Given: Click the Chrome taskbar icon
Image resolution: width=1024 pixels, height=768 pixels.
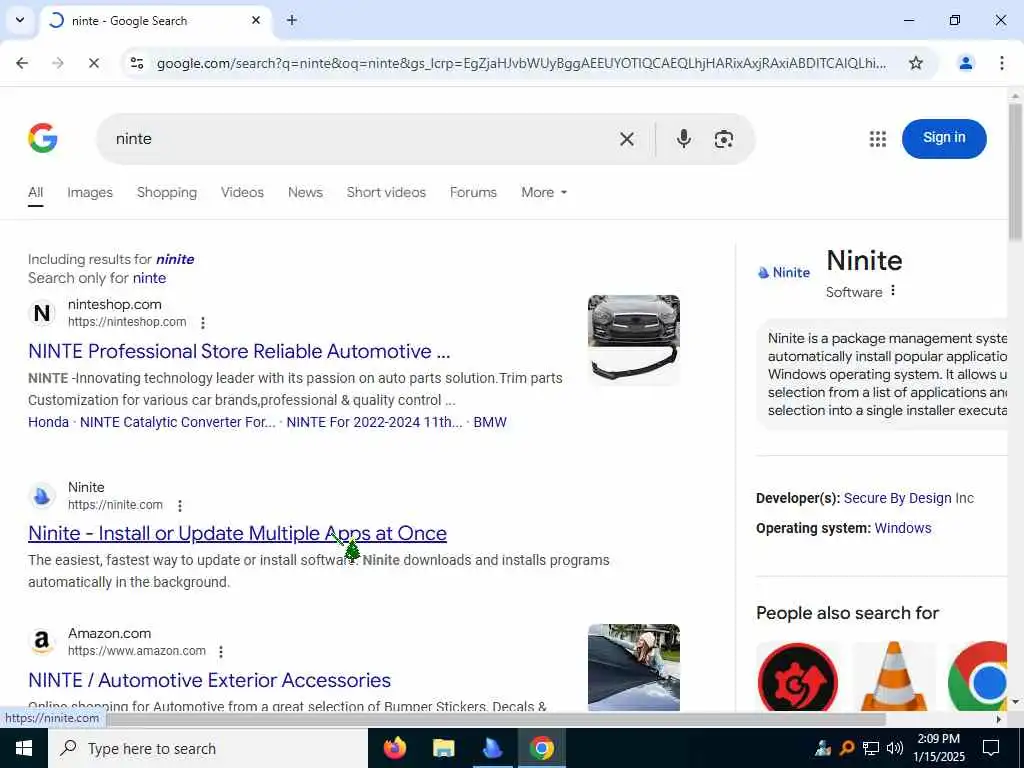Looking at the screenshot, I should pos(541,748).
